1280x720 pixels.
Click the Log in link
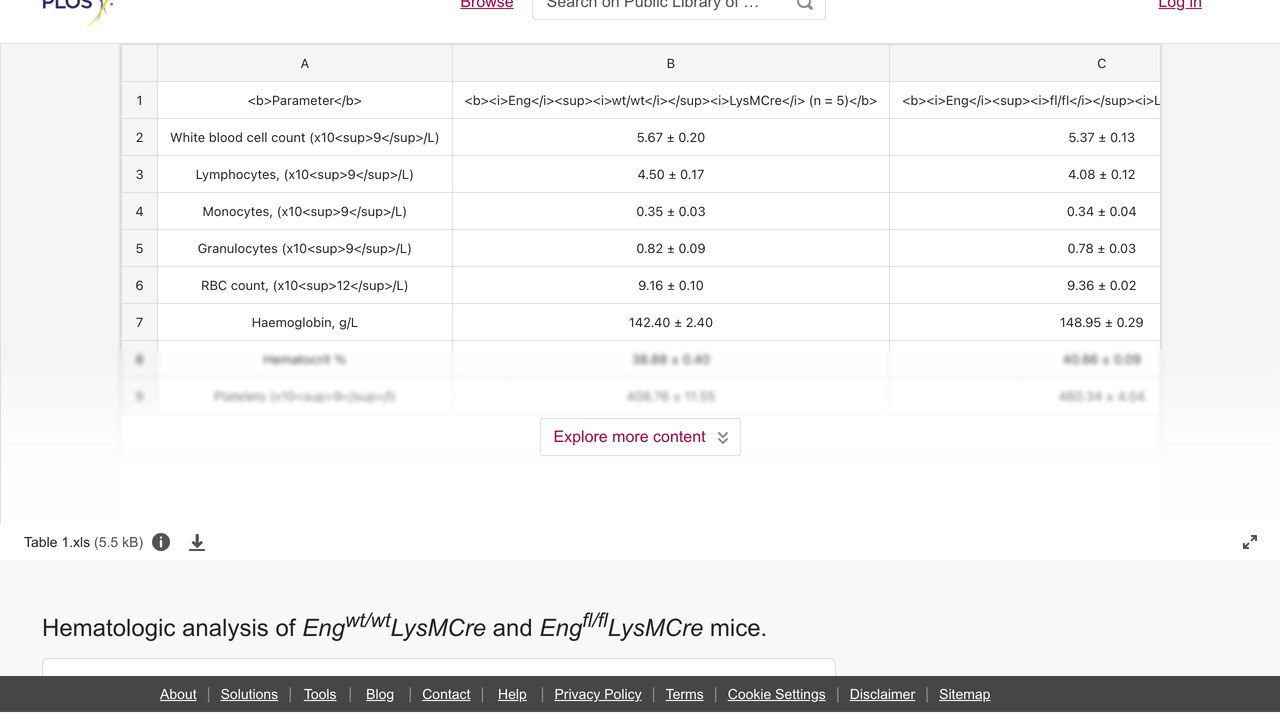1180,5
